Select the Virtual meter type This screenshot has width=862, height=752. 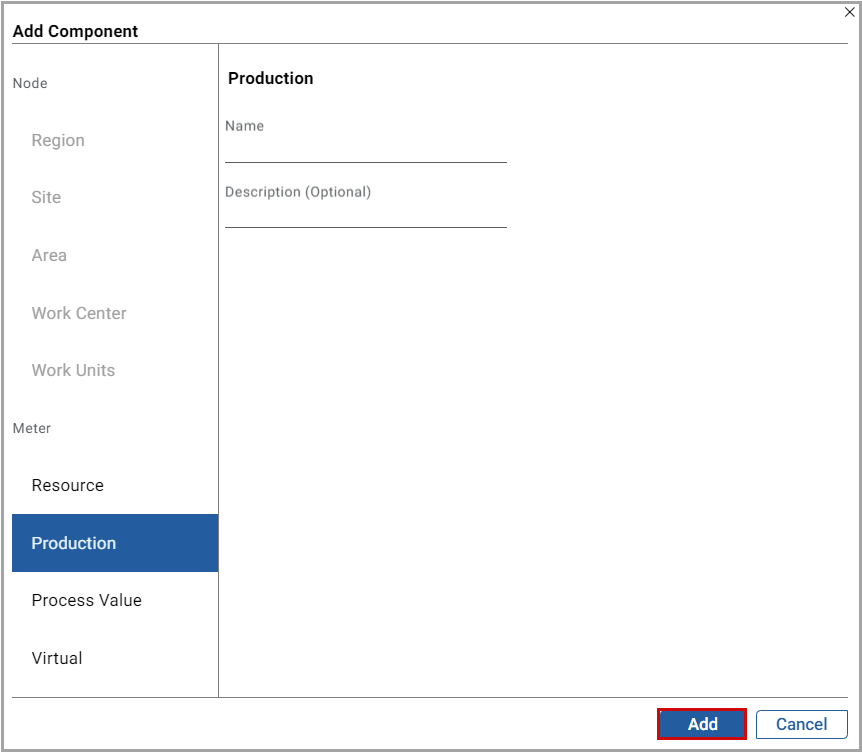[x=57, y=658]
